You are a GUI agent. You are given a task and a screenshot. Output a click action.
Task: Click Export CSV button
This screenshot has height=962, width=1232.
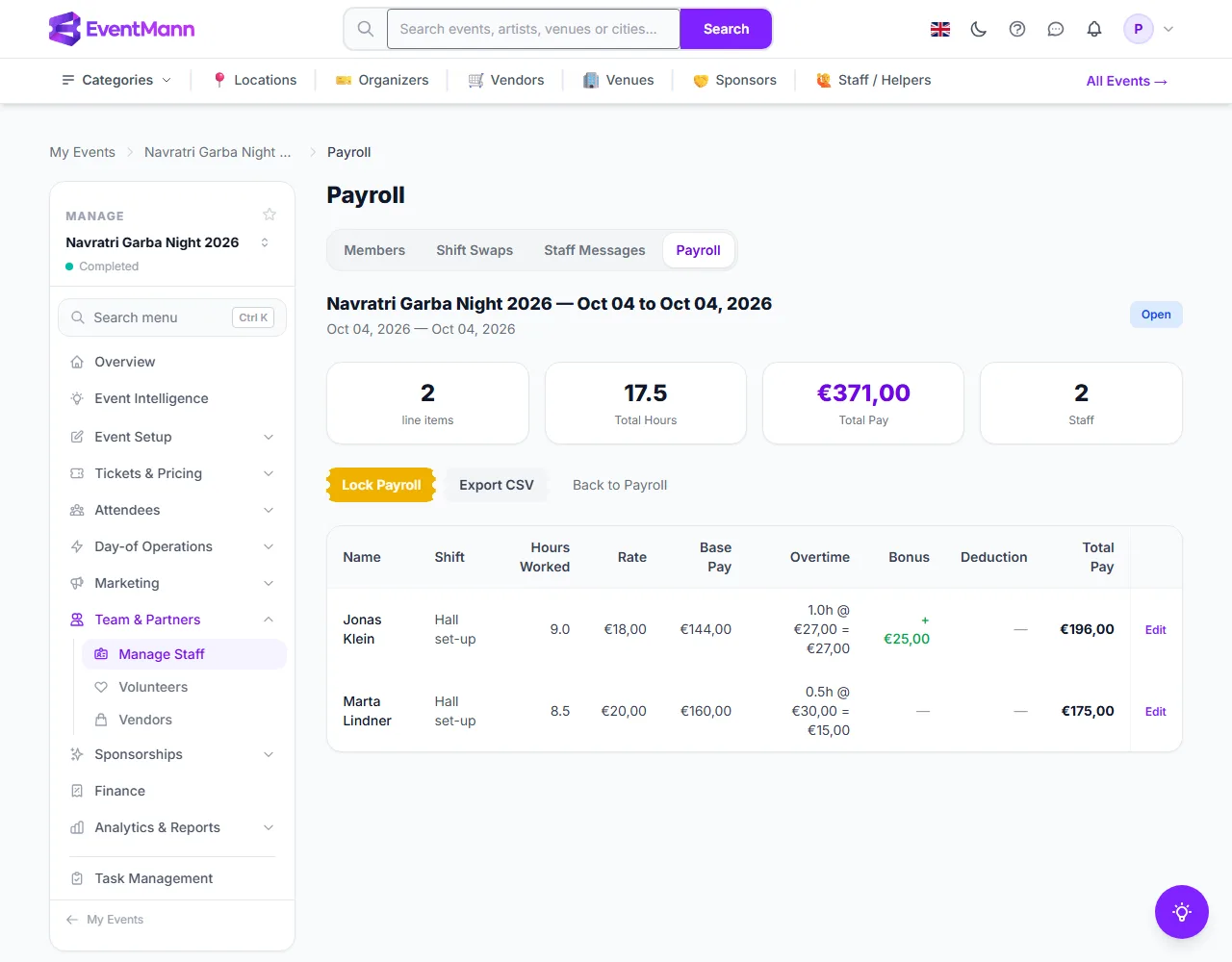tap(497, 485)
